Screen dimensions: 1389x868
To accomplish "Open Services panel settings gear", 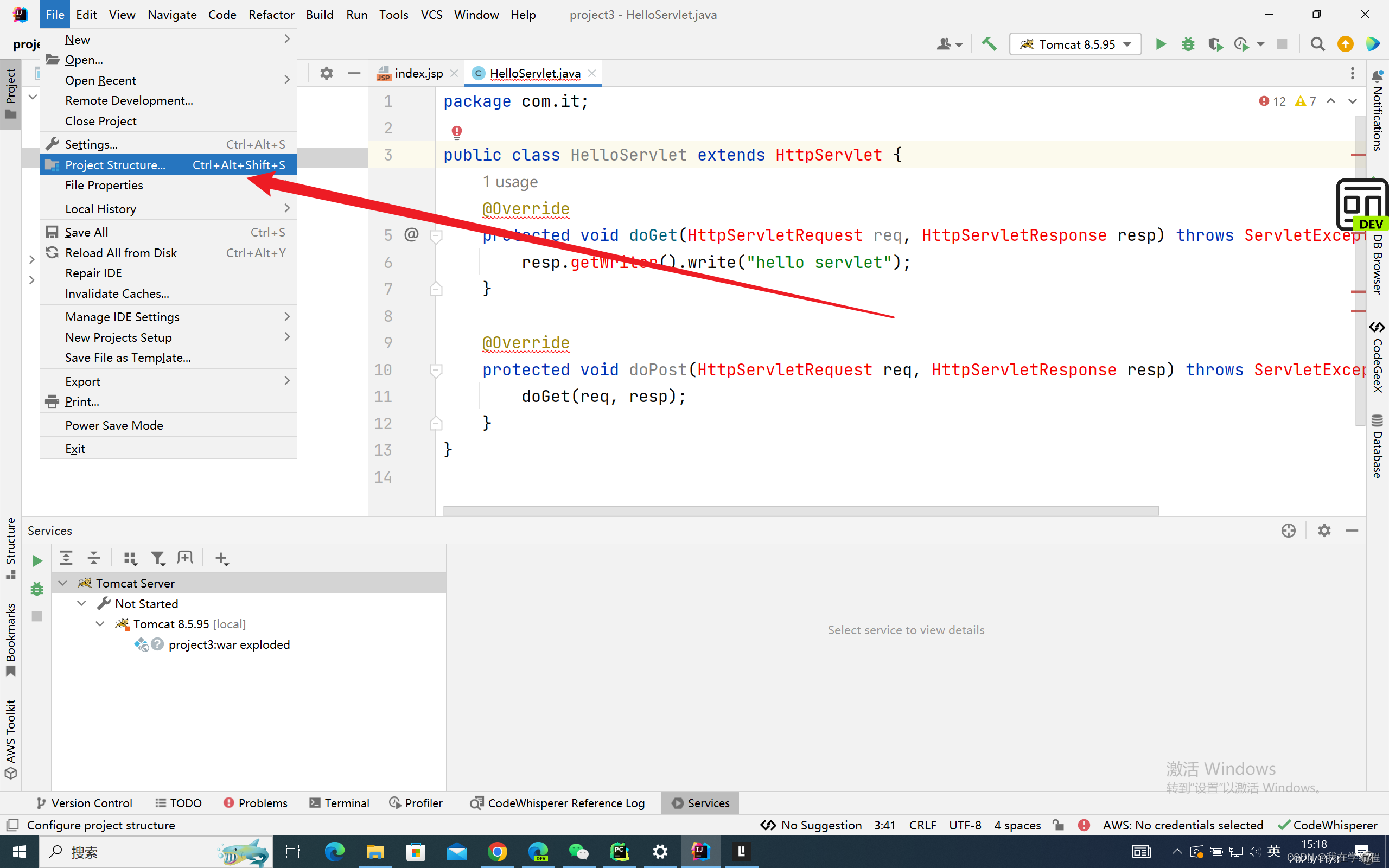I will click(x=1323, y=531).
